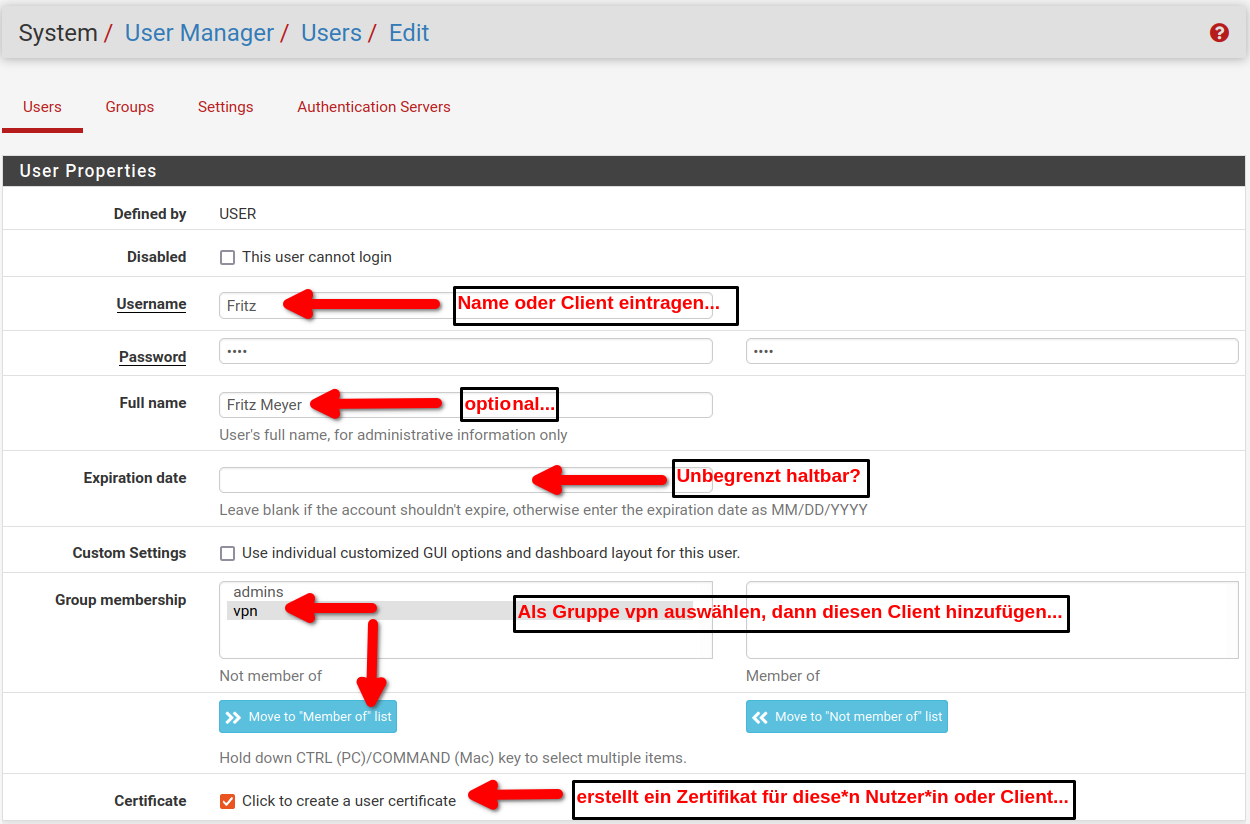Viewport: 1250px width, 824px height.
Task: Check the 'This user cannot login' box
Action: 227,257
